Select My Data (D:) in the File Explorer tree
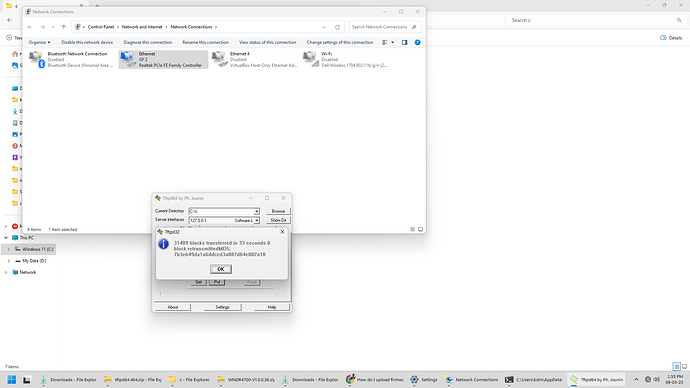690x388 pixels. coord(34,260)
